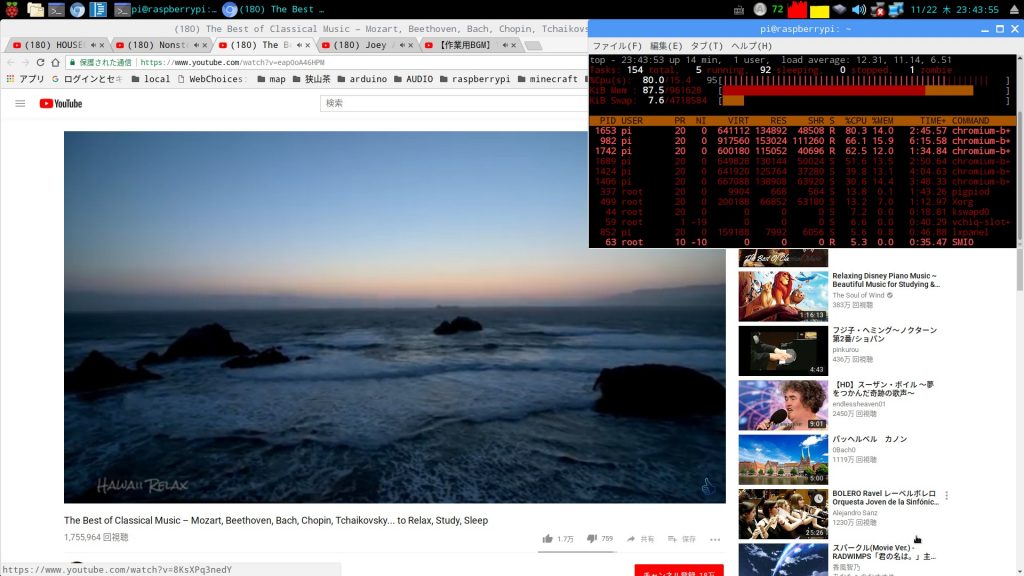Open the パッヘルベル カノン video thumbnail

(x=783, y=459)
